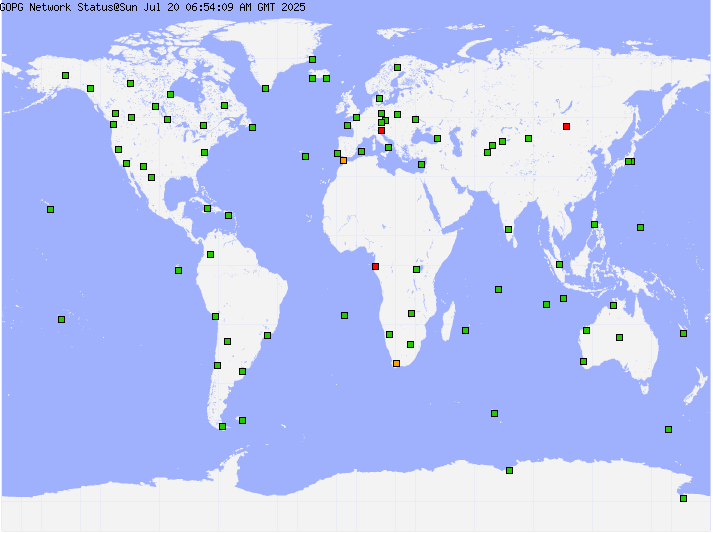
Task: Select the green marker in the central South Pacific
Action: tap(61, 320)
